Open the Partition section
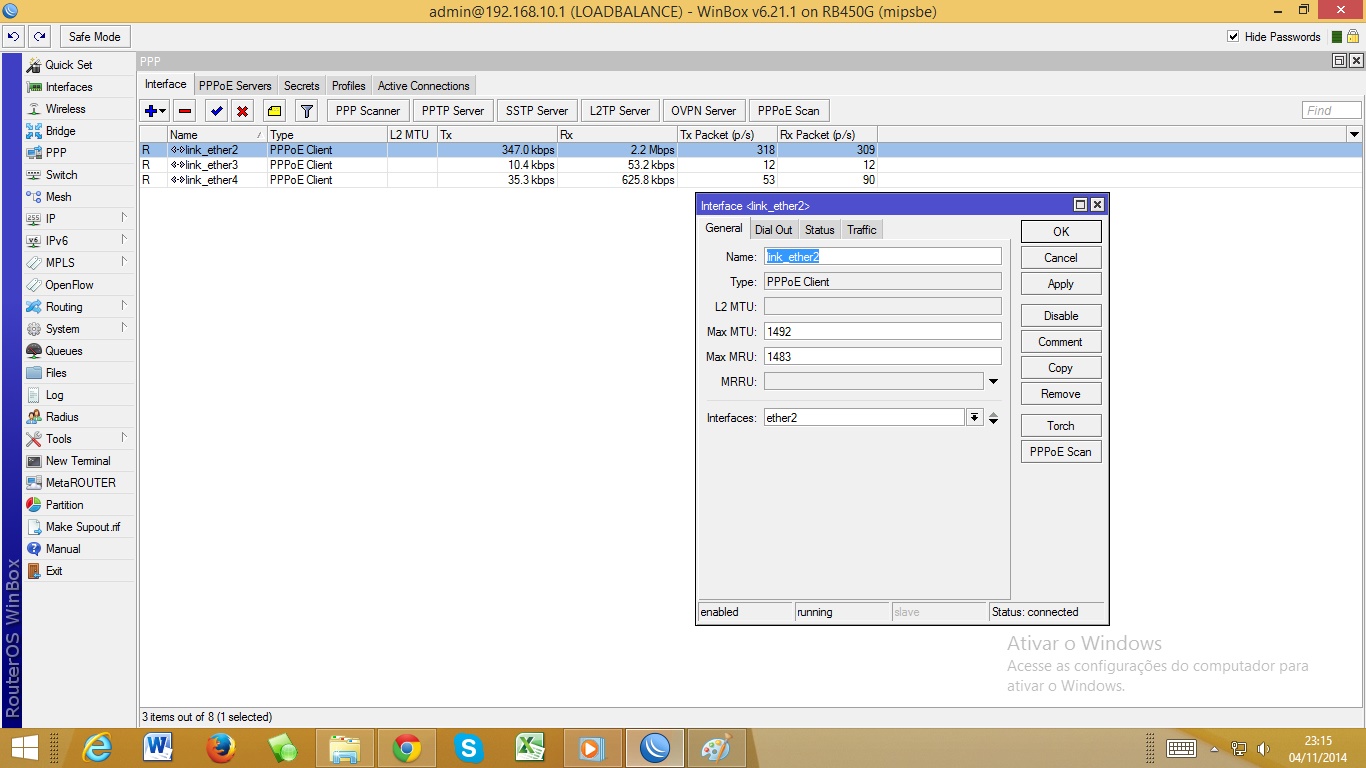 click(65, 505)
